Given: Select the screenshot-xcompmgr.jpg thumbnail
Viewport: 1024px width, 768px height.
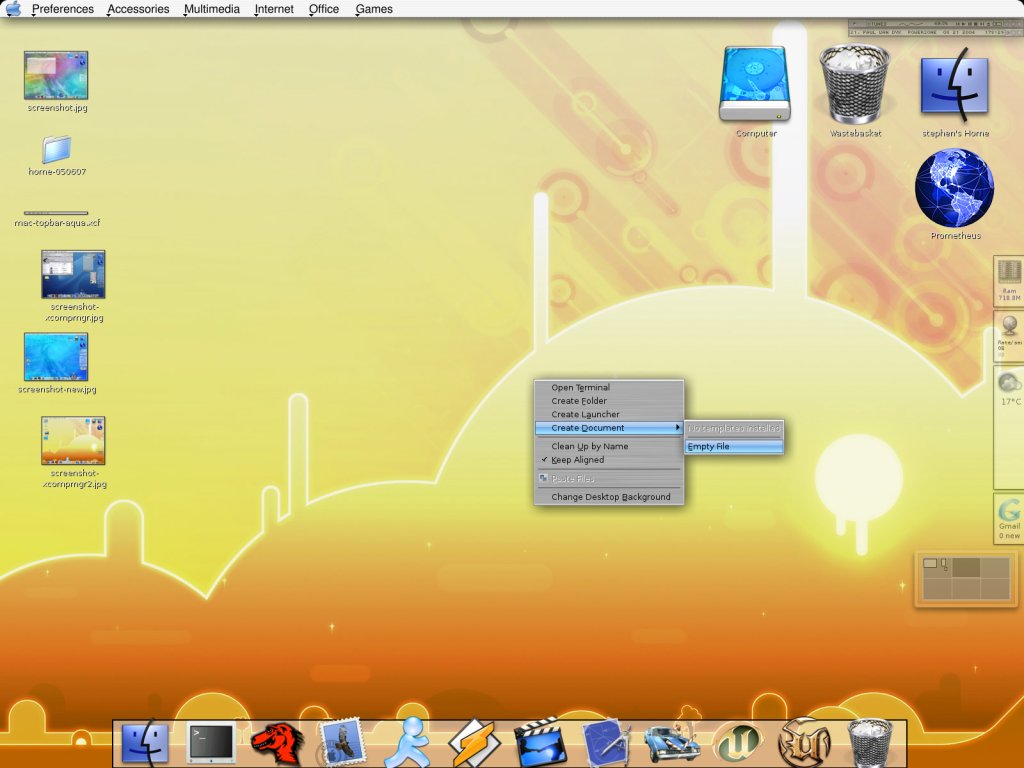Looking at the screenshot, I should (x=73, y=274).
